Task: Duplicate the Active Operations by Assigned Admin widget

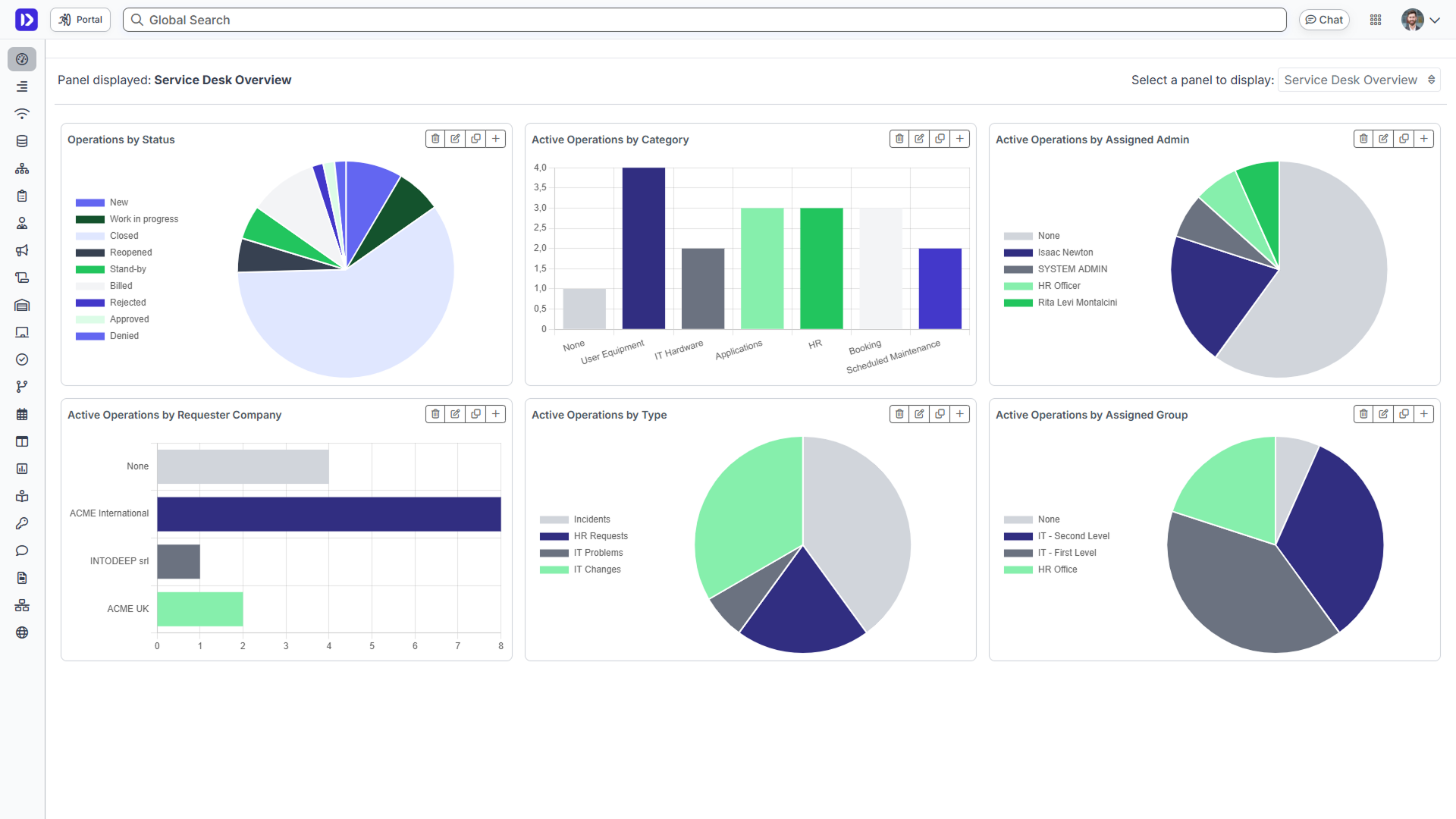Action: point(1404,139)
